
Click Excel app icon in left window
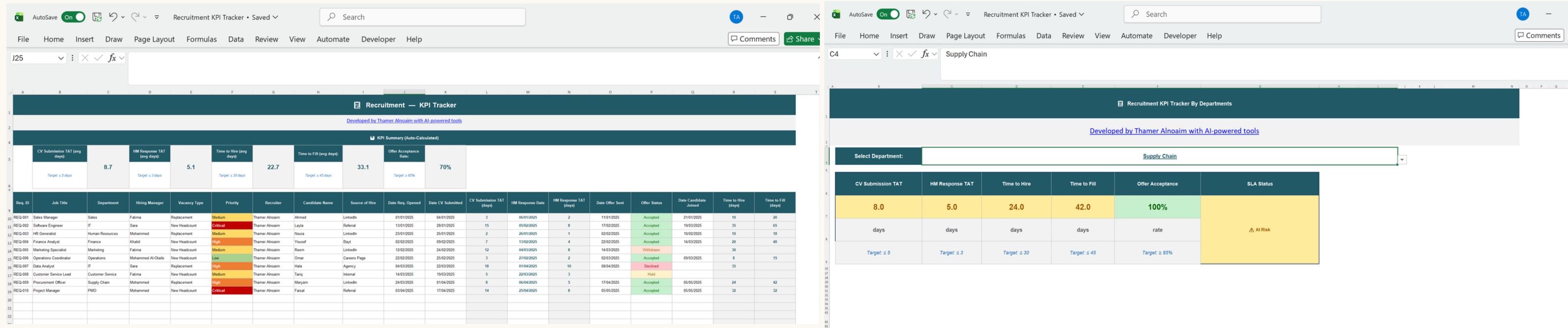tap(19, 17)
